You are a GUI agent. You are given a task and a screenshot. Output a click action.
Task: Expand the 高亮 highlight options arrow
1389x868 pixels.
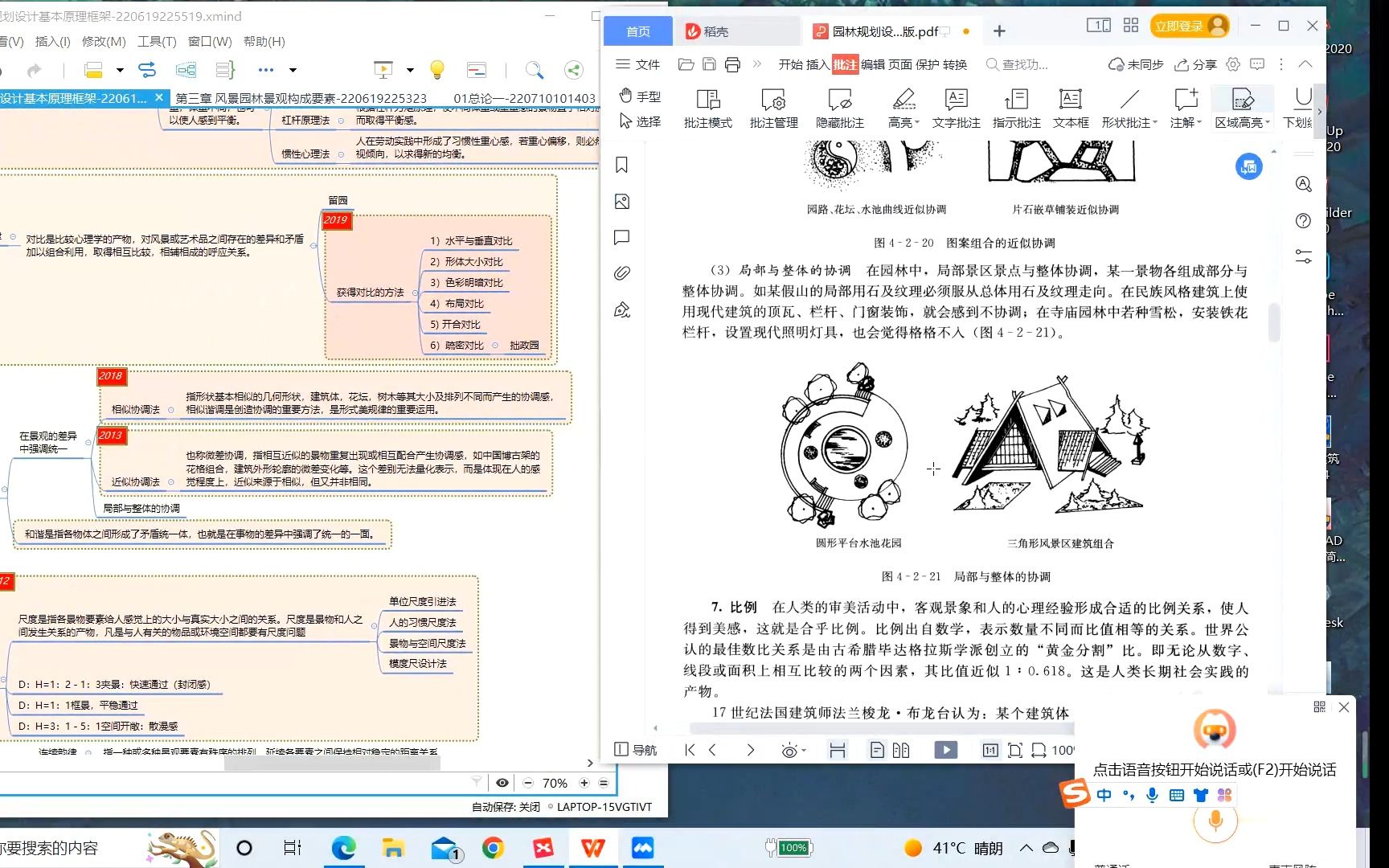(917, 123)
